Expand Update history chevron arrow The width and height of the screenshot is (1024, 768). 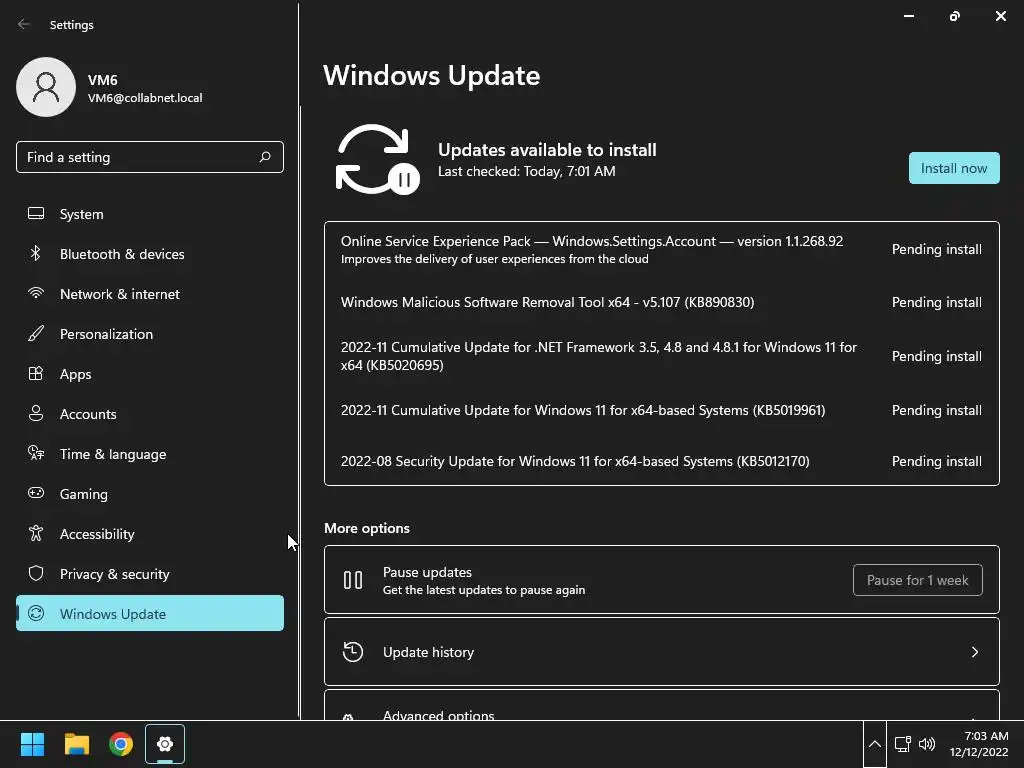(974, 652)
